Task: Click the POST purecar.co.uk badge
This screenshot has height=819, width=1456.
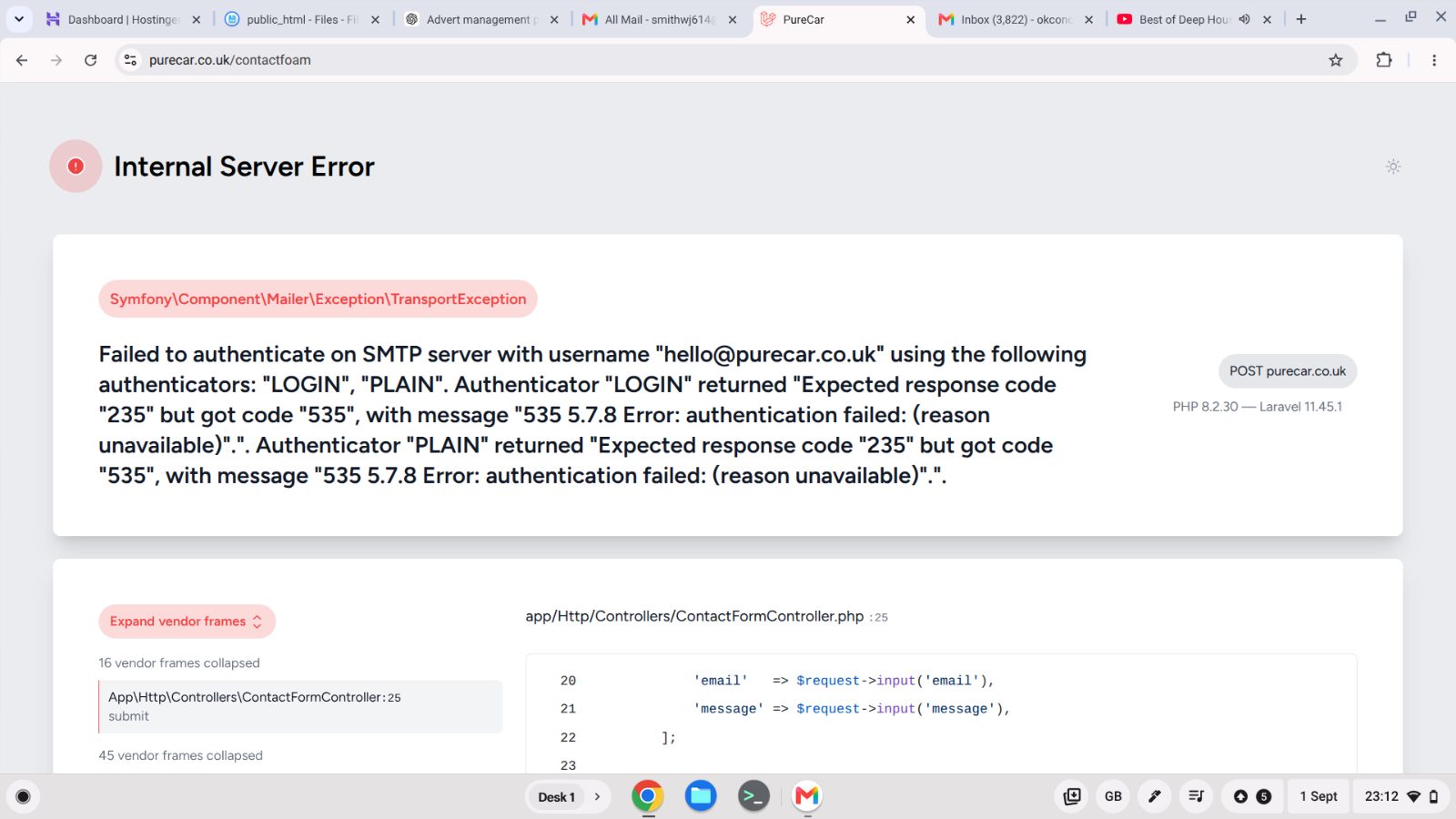Action: tap(1287, 371)
